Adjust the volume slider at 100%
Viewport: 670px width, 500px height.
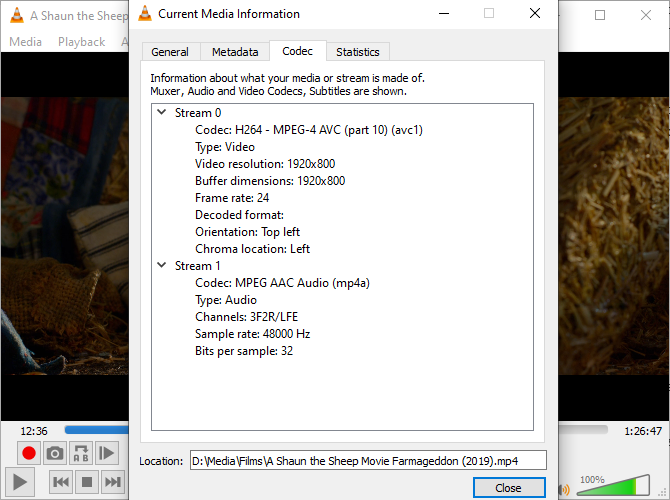pyautogui.click(x=614, y=485)
